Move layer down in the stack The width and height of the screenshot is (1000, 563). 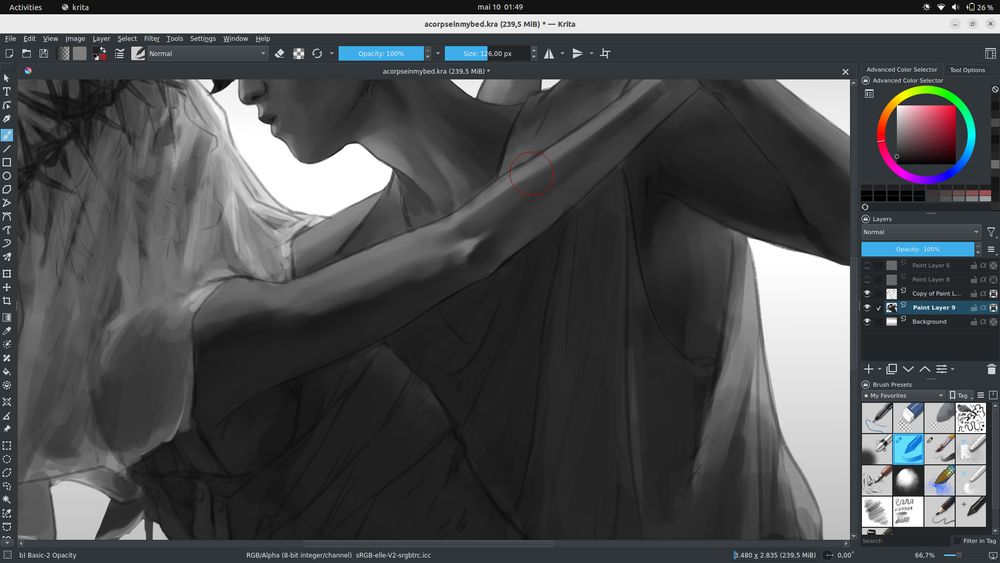point(908,369)
